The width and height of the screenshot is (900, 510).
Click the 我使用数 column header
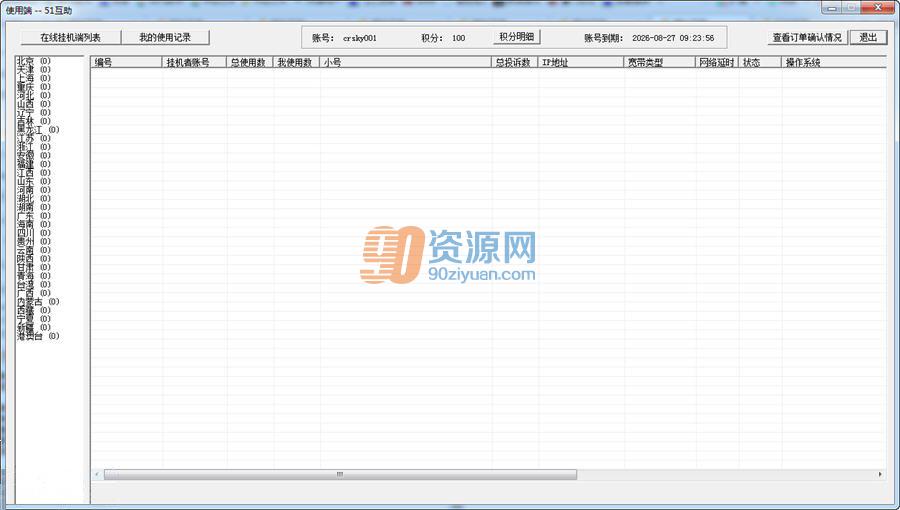(x=296, y=62)
